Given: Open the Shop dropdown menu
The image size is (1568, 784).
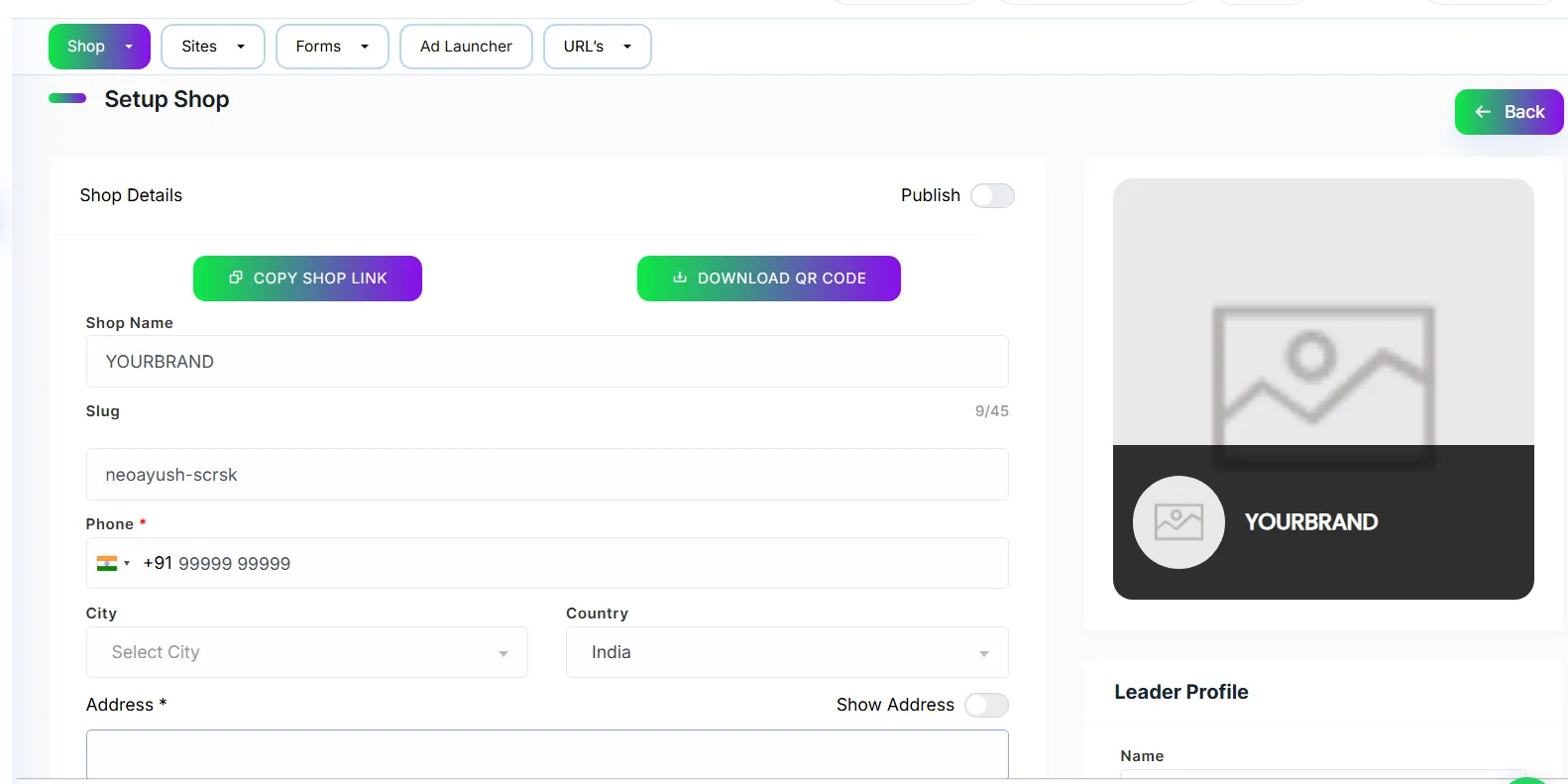Looking at the screenshot, I should pyautogui.click(x=99, y=47).
